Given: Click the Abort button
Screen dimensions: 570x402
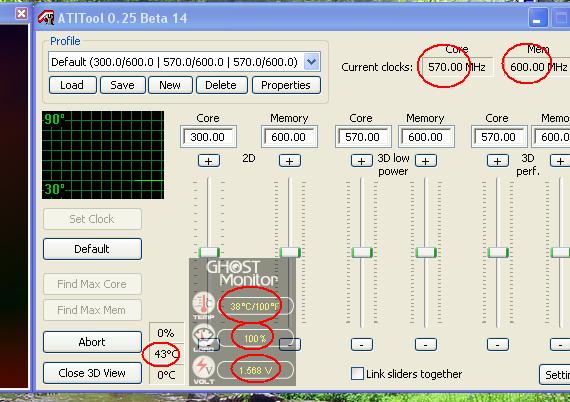Looking at the screenshot, I should tap(92, 342).
